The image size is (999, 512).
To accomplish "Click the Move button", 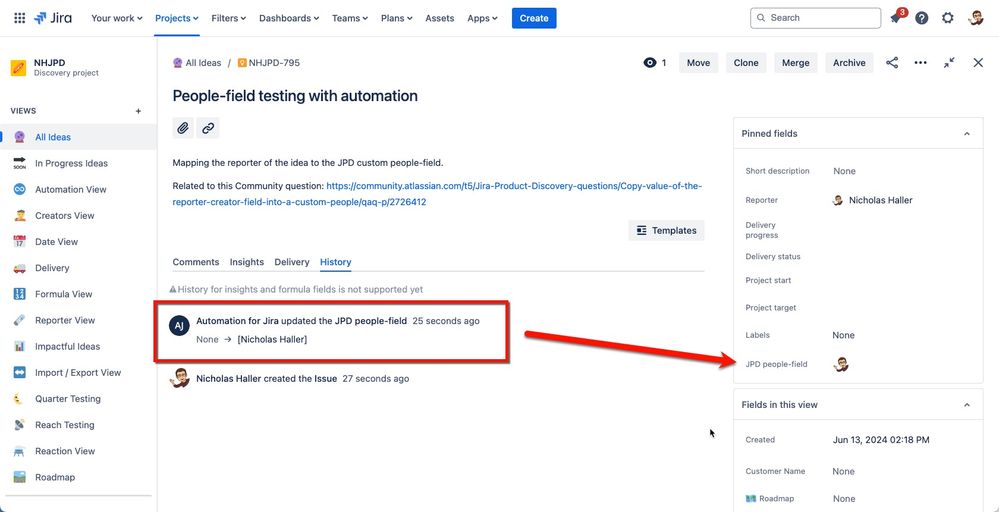I will click(698, 62).
